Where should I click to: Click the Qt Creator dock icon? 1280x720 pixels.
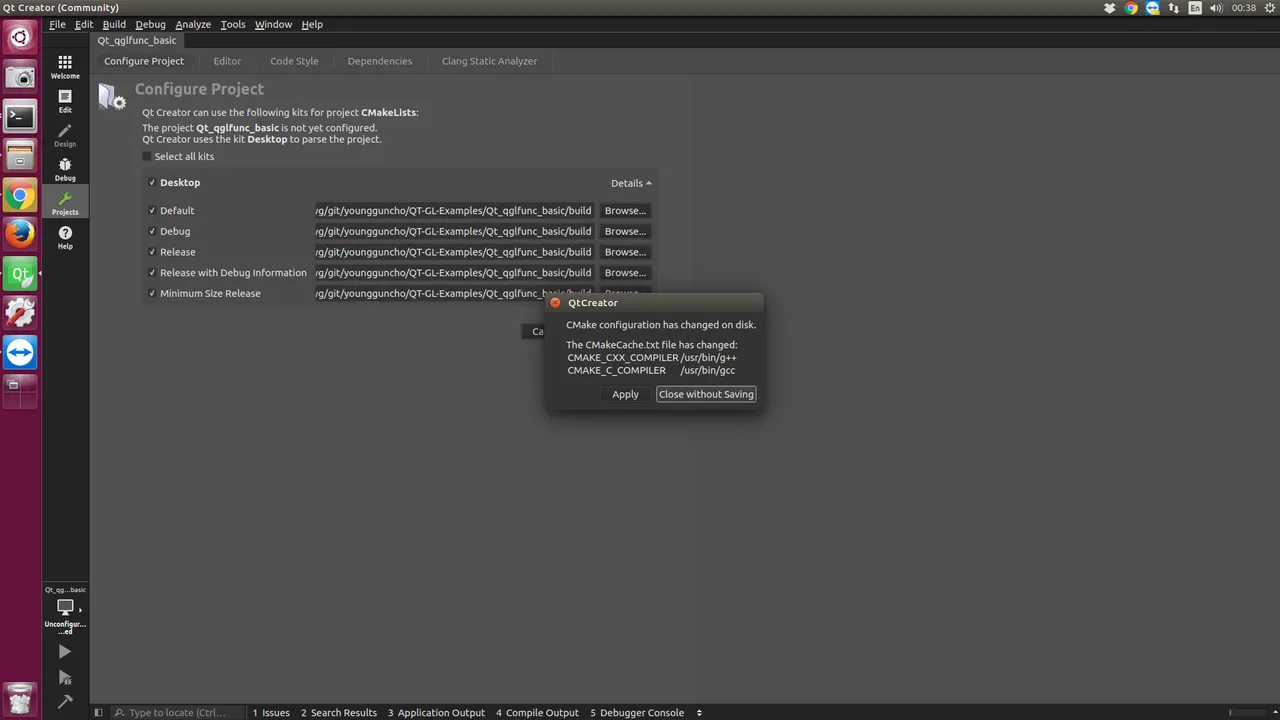(x=20, y=273)
